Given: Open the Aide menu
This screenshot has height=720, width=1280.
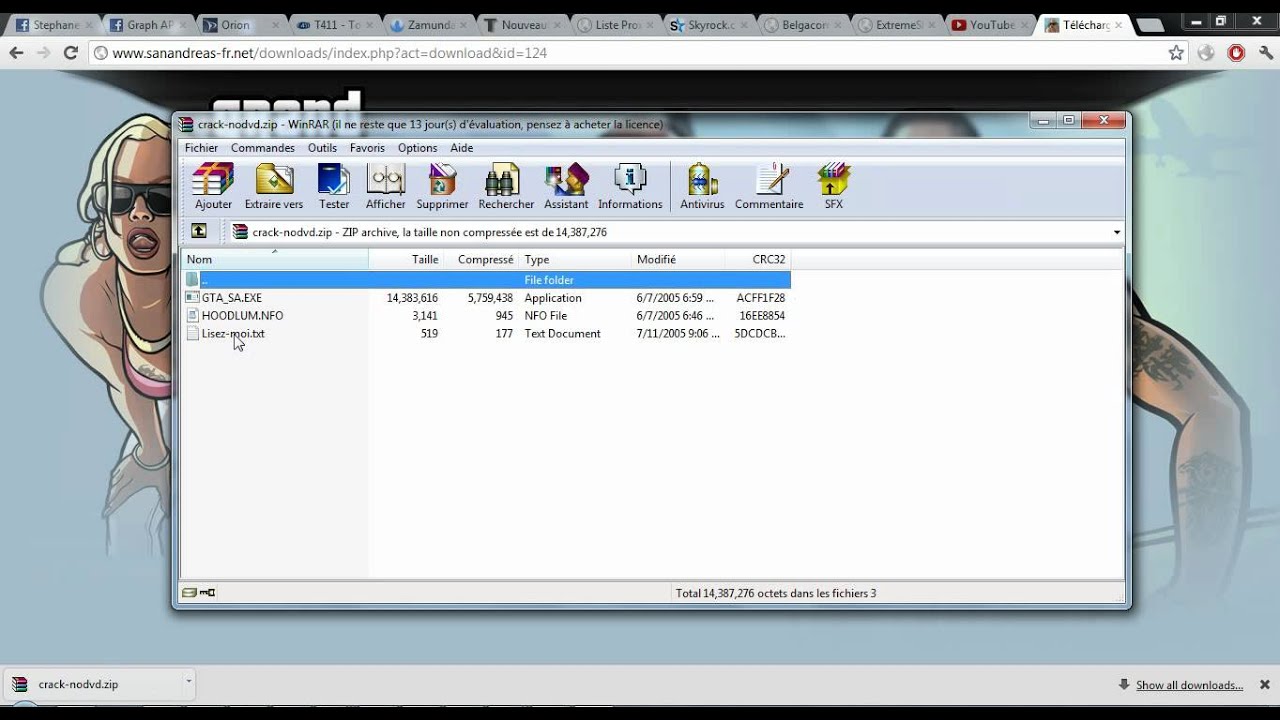Looking at the screenshot, I should (462, 148).
